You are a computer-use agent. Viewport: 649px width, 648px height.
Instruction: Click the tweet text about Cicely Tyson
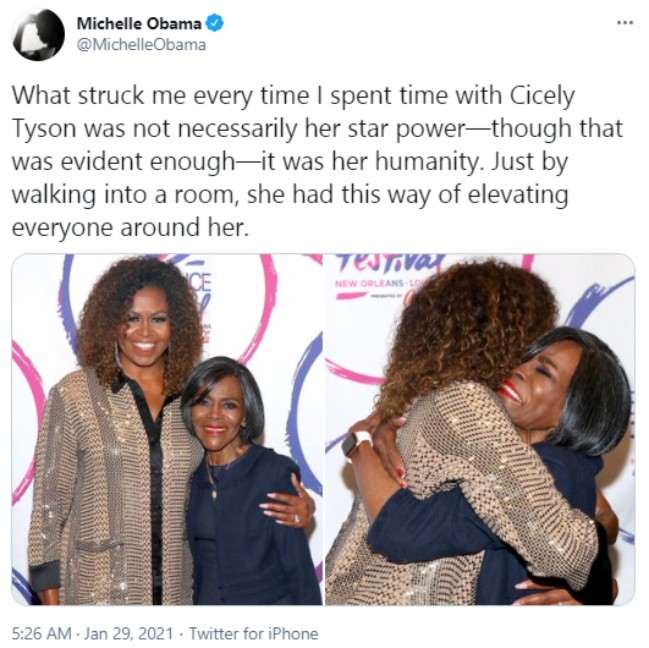pos(317,161)
